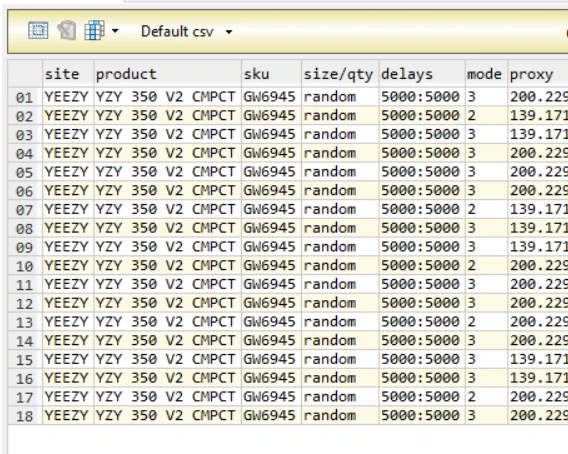Click proxy cell 200.229 in row 18
Viewport: 568px width, 454px height.
click(538, 416)
